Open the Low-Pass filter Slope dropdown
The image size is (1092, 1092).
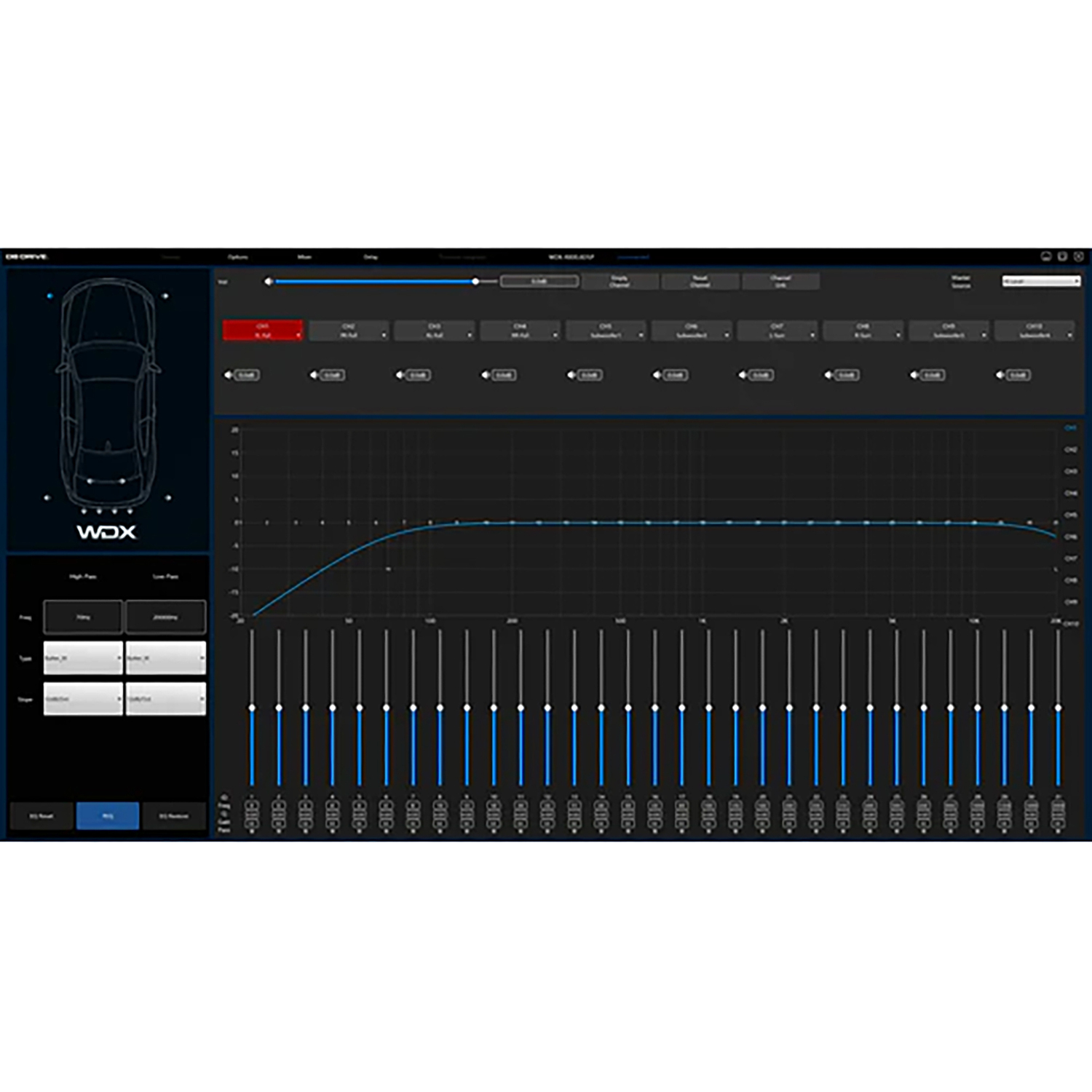click(166, 699)
